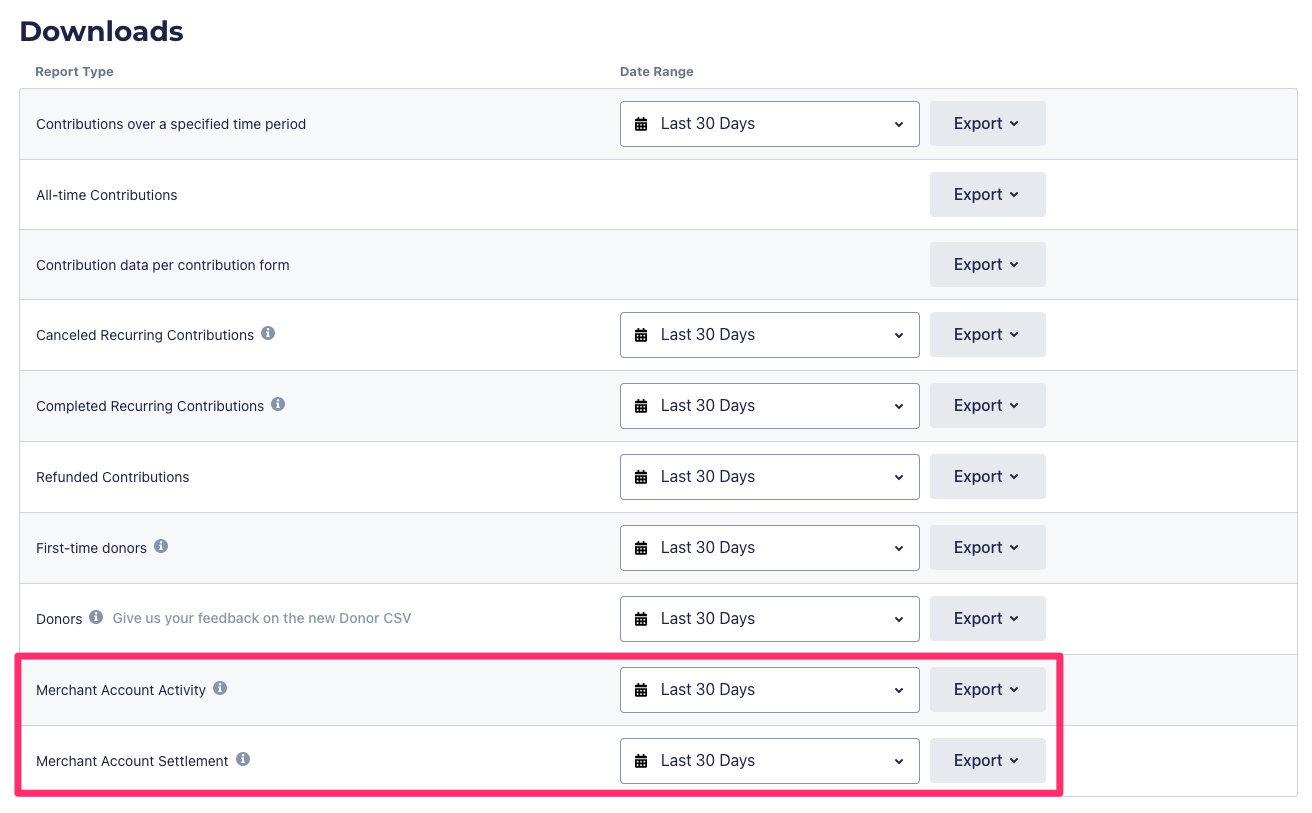Click info icon beside Merchant Account Settlement
The height and width of the screenshot is (813, 1312).
point(243,760)
